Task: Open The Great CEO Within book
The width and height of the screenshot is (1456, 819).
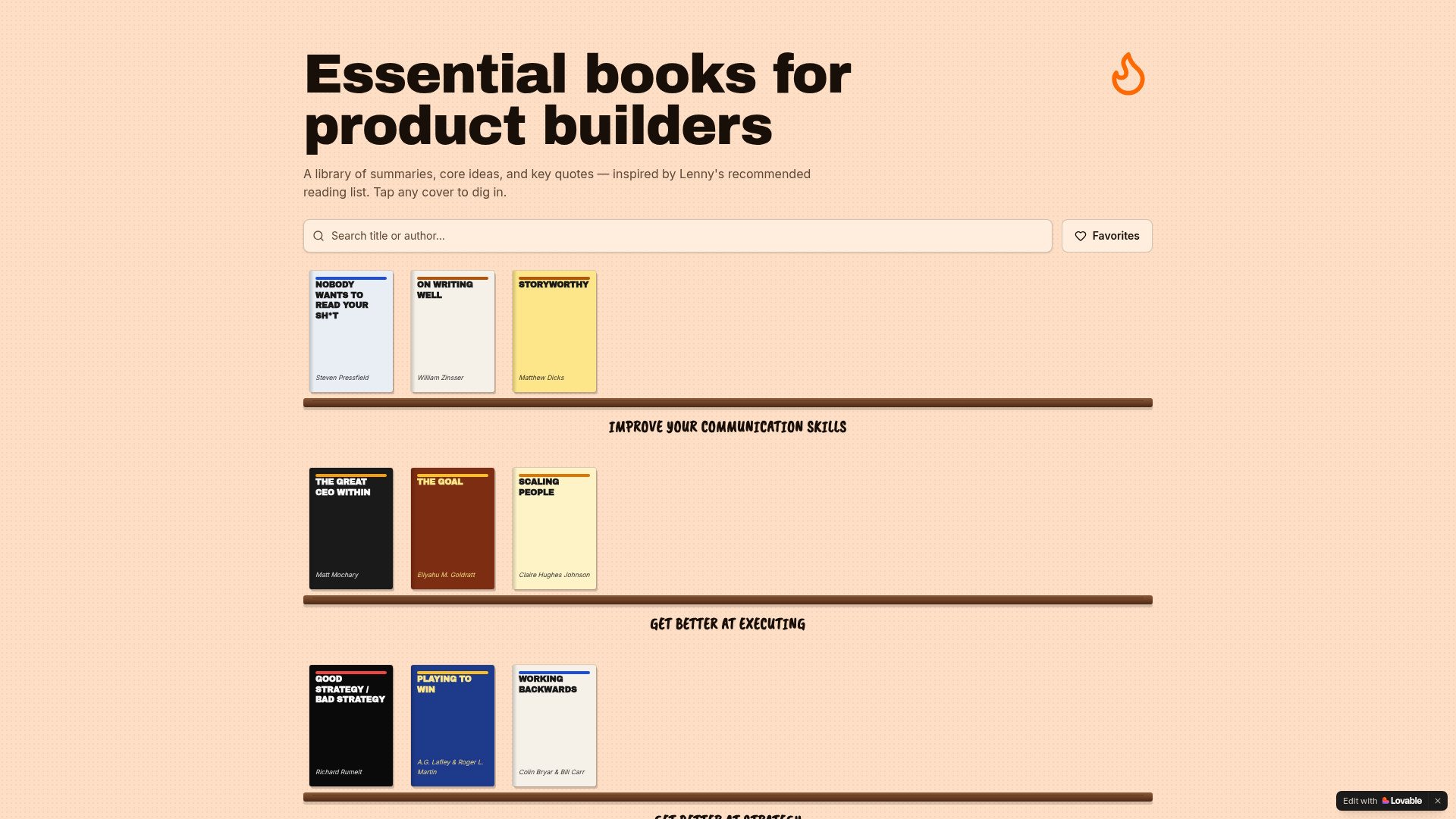Action: (351, 529)
